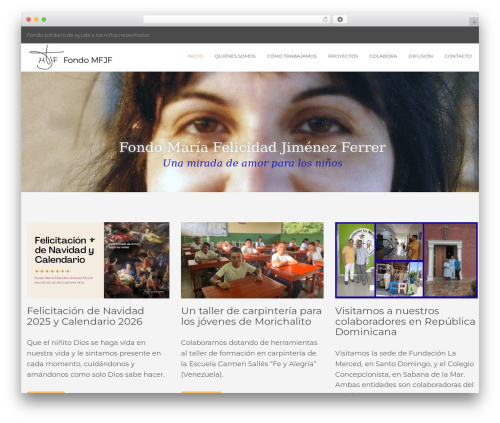Open the Felicitación de Navidad thumbnail image
500x423 pixels.
98,260
